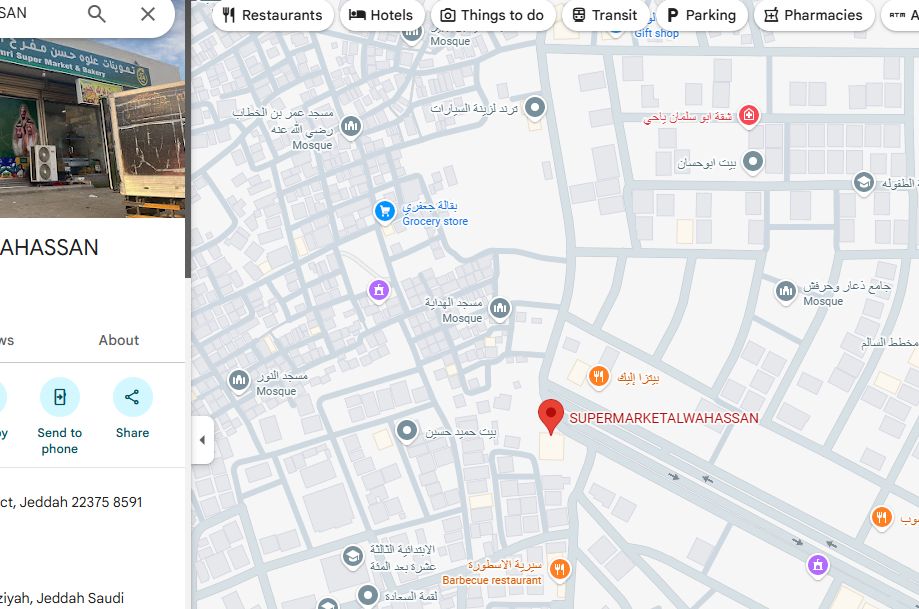This screenshot has width=919, height=609.
Task: Clear the search with X icon
Action: click(148, 14)
